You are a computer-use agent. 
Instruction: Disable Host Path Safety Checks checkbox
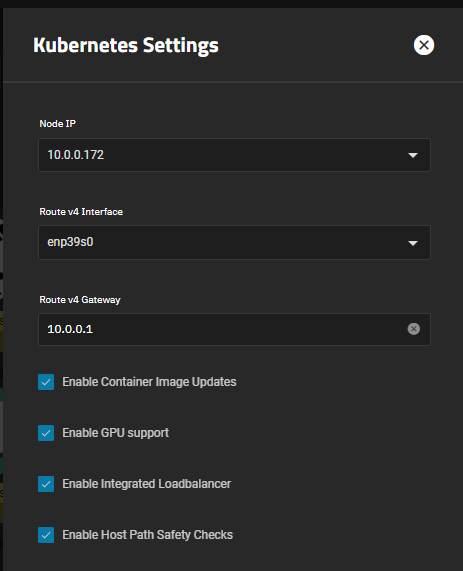[x=46, y=535]
